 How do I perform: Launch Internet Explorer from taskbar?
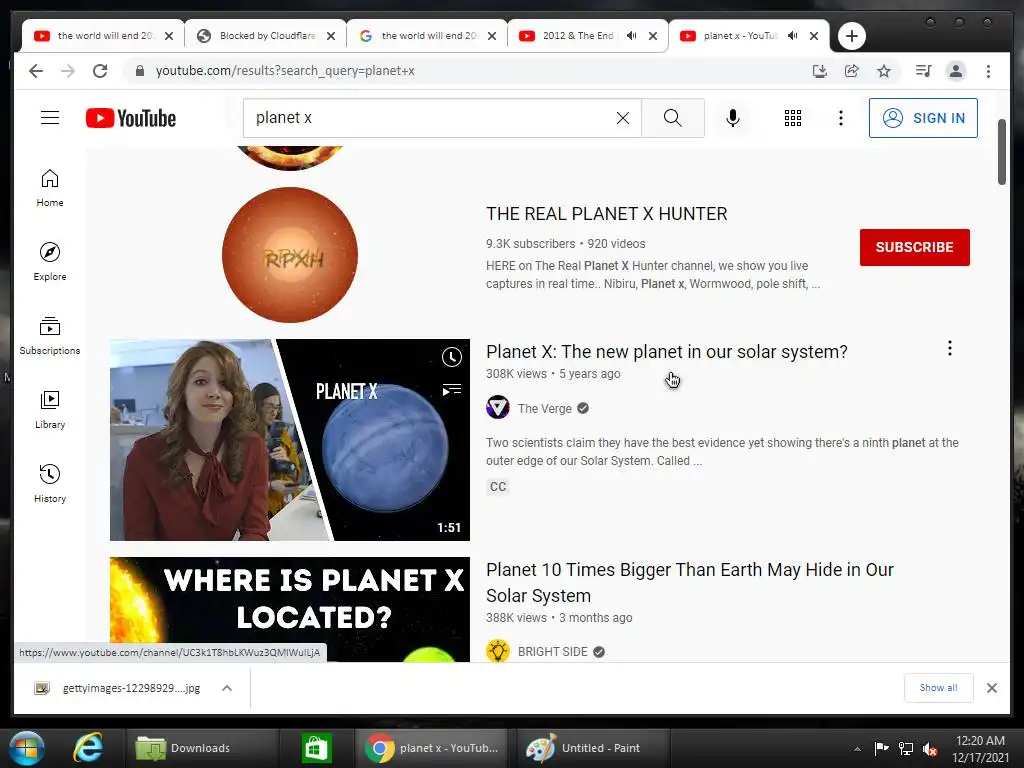pos(88,748)
